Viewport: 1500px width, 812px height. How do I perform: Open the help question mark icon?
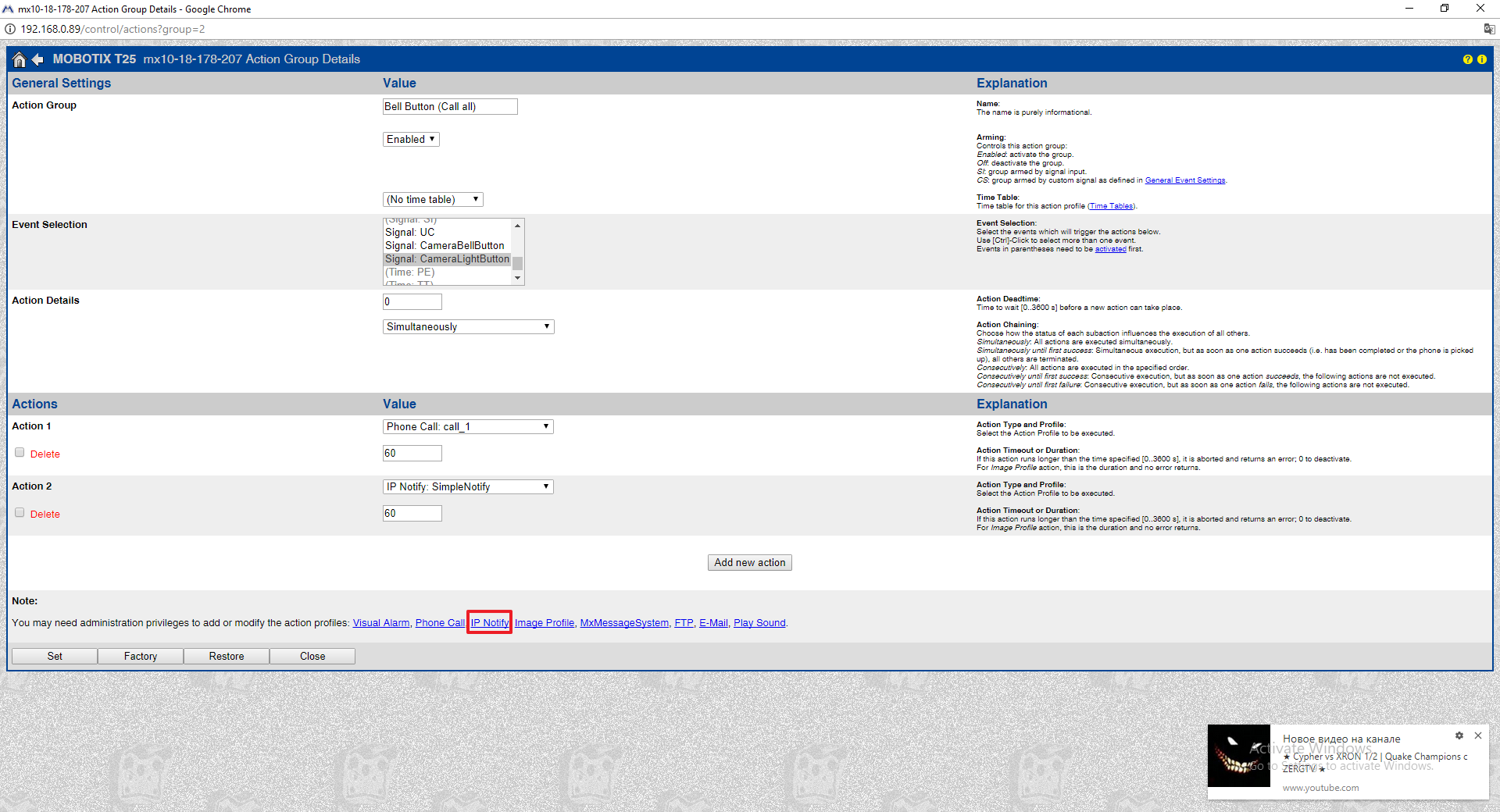click(x=1467, y=60)
